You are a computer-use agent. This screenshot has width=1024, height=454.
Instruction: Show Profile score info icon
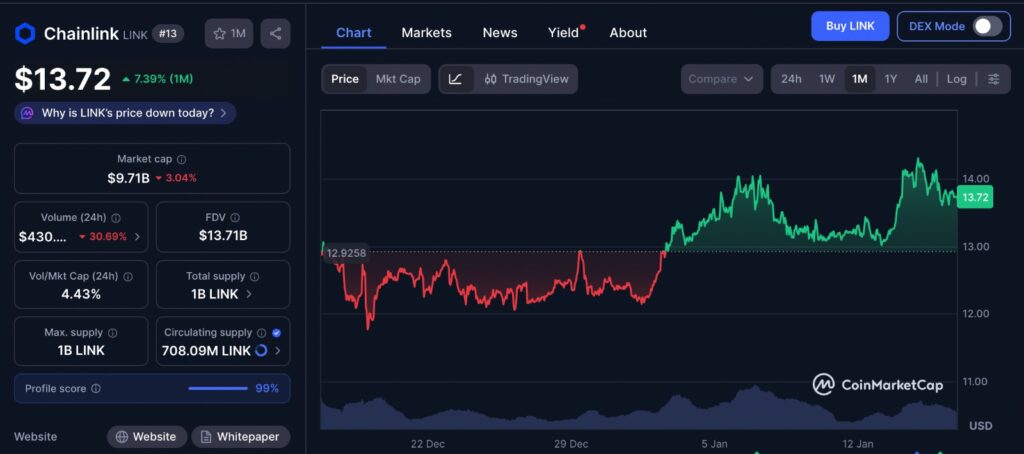coord(96,389)
